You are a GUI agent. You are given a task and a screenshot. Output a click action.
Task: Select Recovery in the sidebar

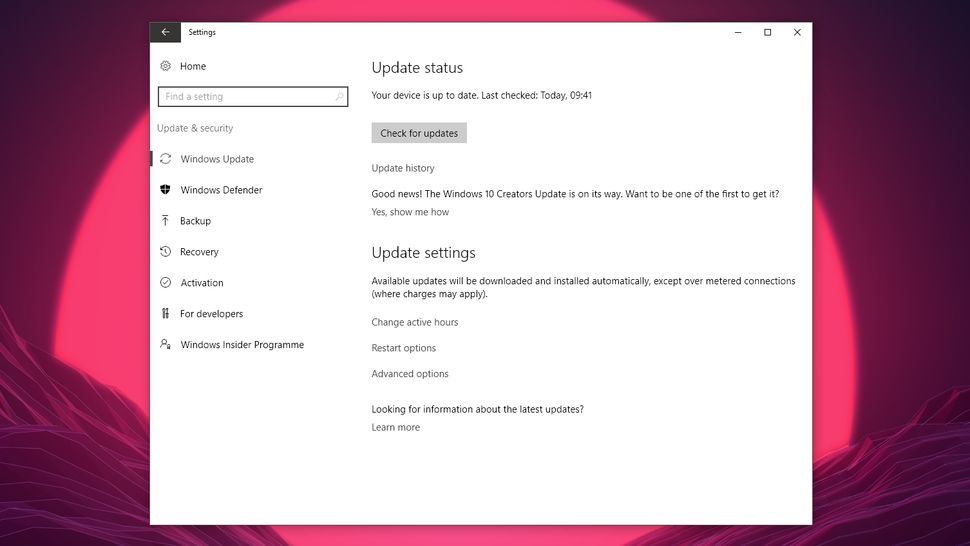(x=199, y=252)
